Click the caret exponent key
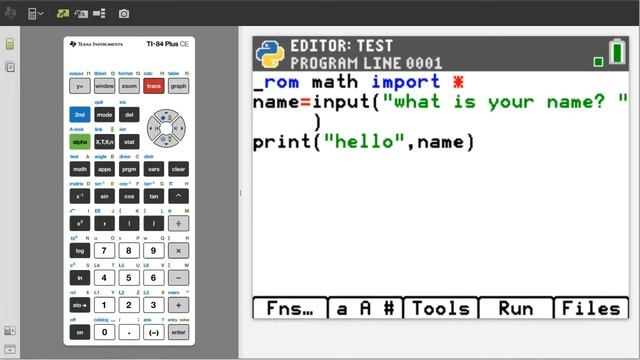640x360 pixels. (178, 196)
